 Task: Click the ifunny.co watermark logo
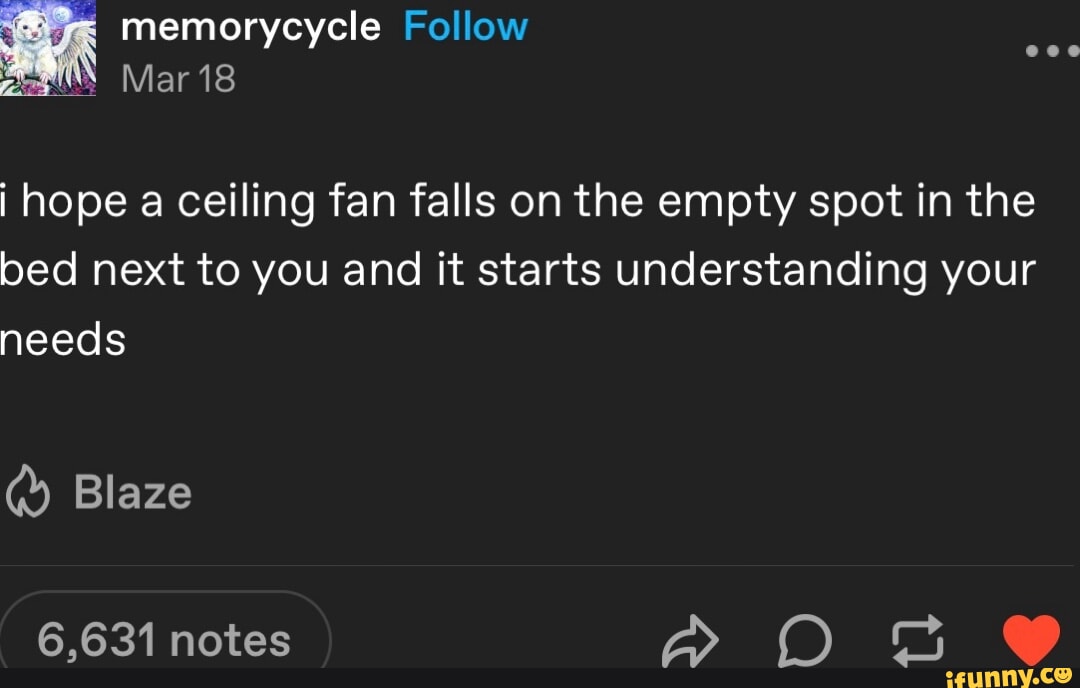click(x=1001, y=675)
